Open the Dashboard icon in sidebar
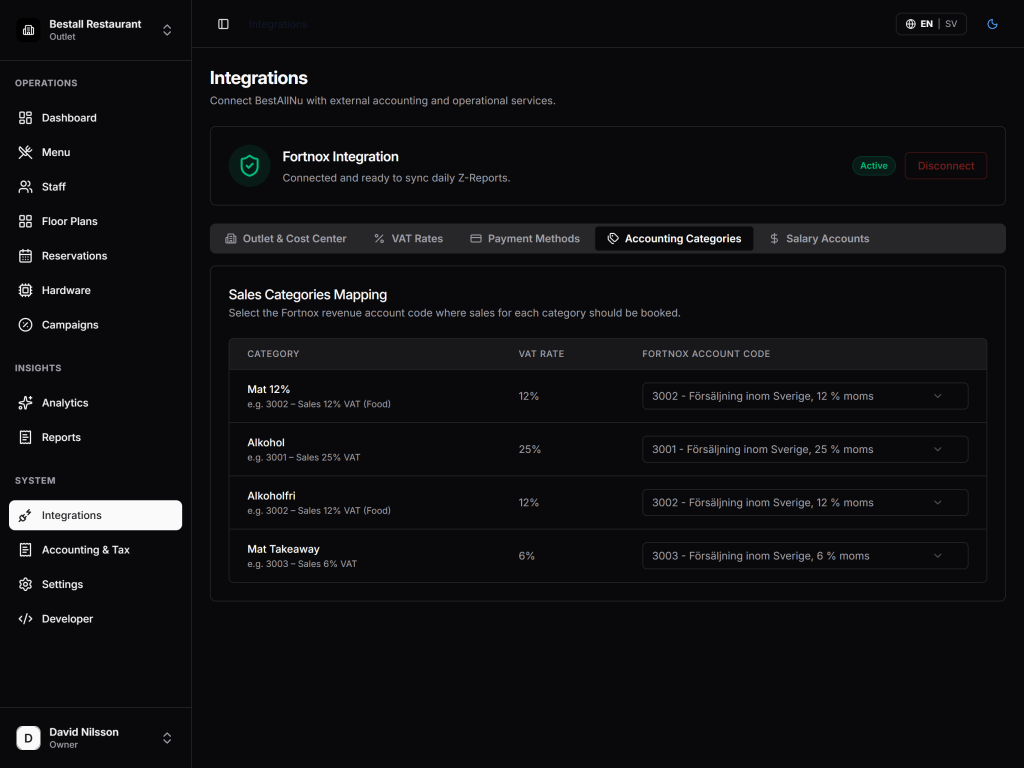The height and width of the screenshot is (768, 1024). pyautogui.click(x=25, y=118)
